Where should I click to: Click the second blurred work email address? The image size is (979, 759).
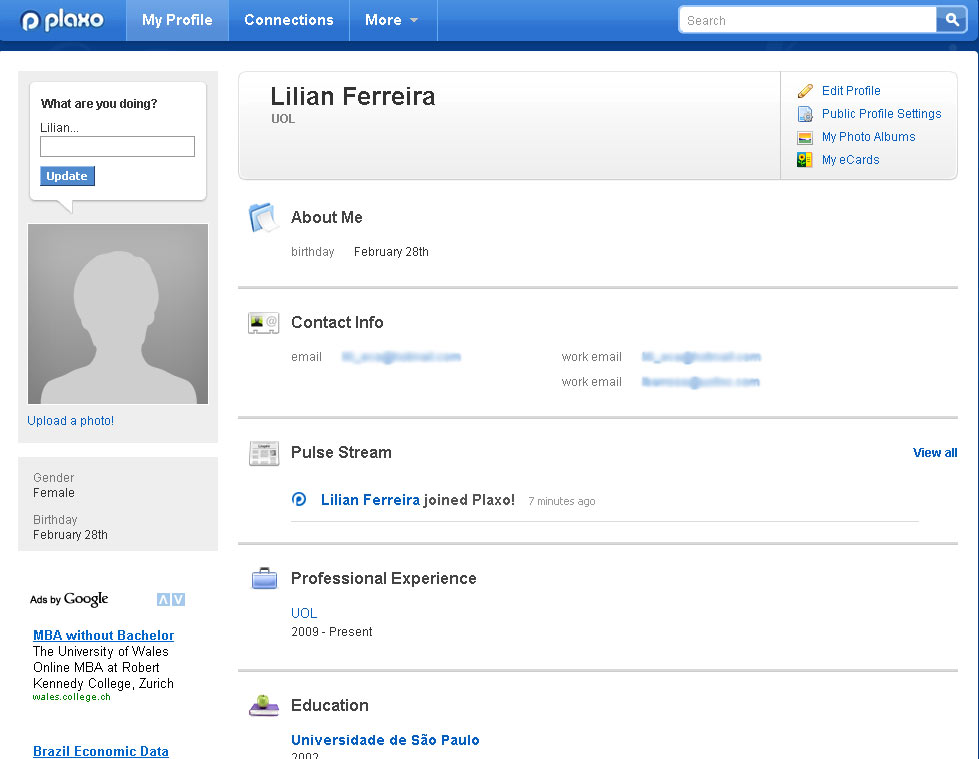pyautogui.click(x=701, y=382)
